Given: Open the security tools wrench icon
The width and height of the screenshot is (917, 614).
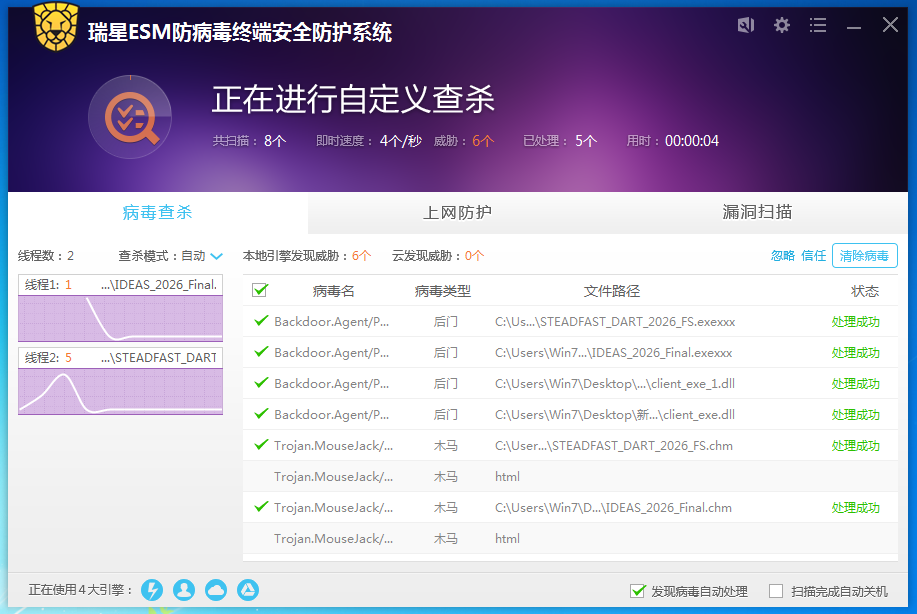Looking at the screenshot, I should [745, 25].
